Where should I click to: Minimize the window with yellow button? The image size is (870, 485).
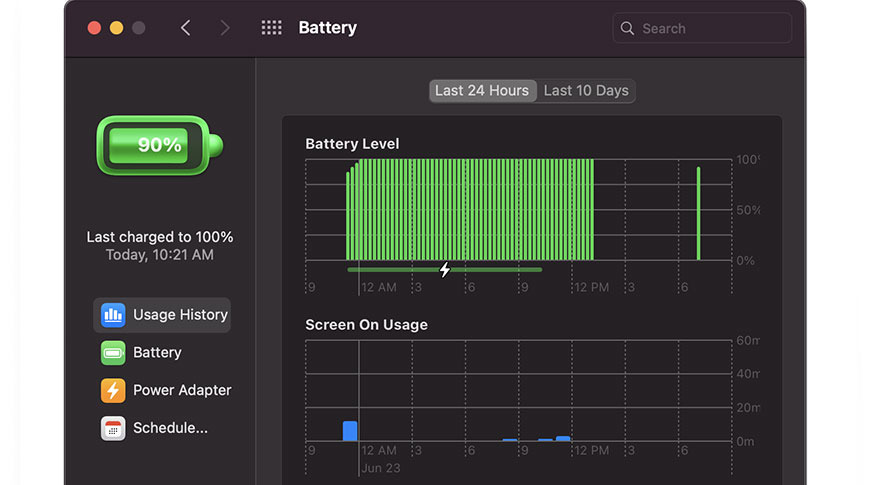click(x=116, y=28)
